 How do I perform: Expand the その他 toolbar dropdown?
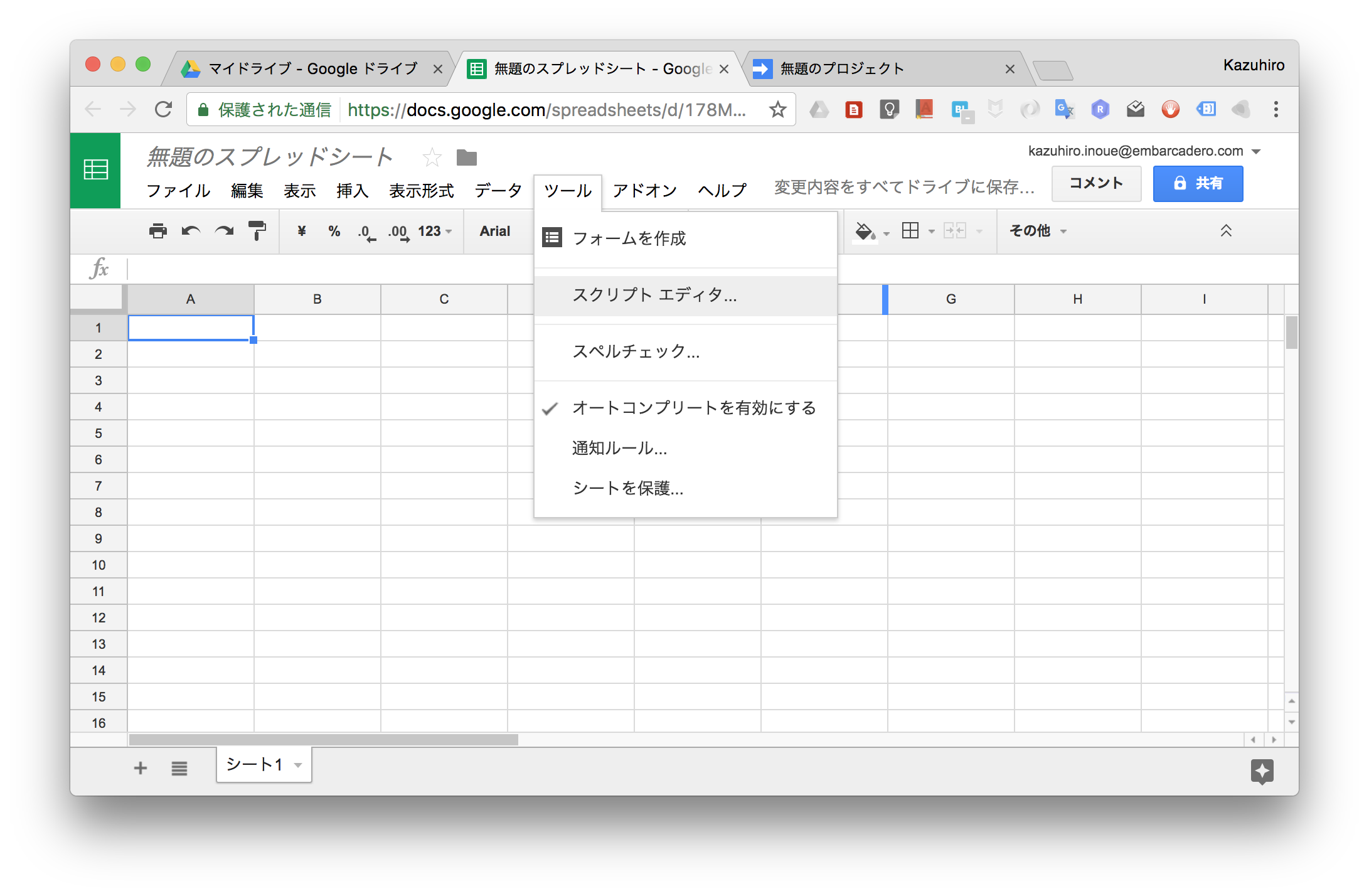pos(1038,231)
